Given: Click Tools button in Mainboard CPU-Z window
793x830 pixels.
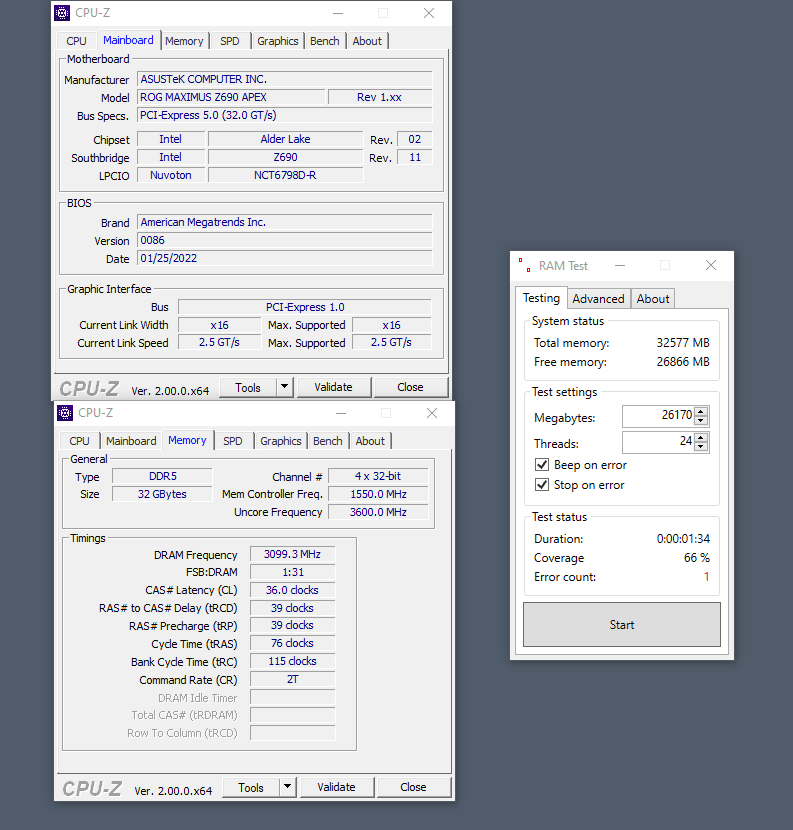Looking at the screenshot, I should (x=248, y=387).
